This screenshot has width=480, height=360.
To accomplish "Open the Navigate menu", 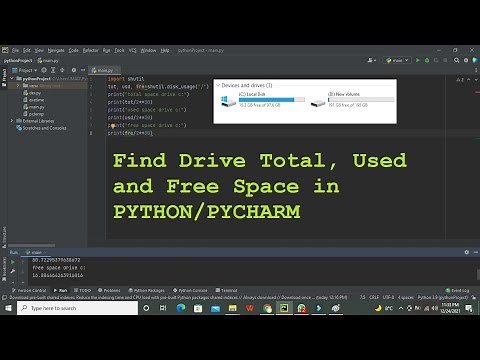I will pyautogui.click(x=56, y=50).
